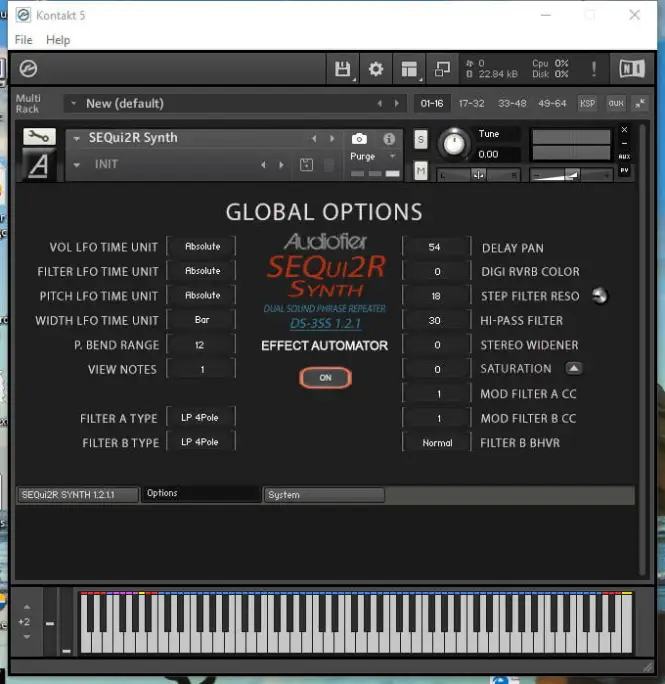Minimize instrument header with minus icon
The height and width of the screenshot is (684, 665).
624,143
